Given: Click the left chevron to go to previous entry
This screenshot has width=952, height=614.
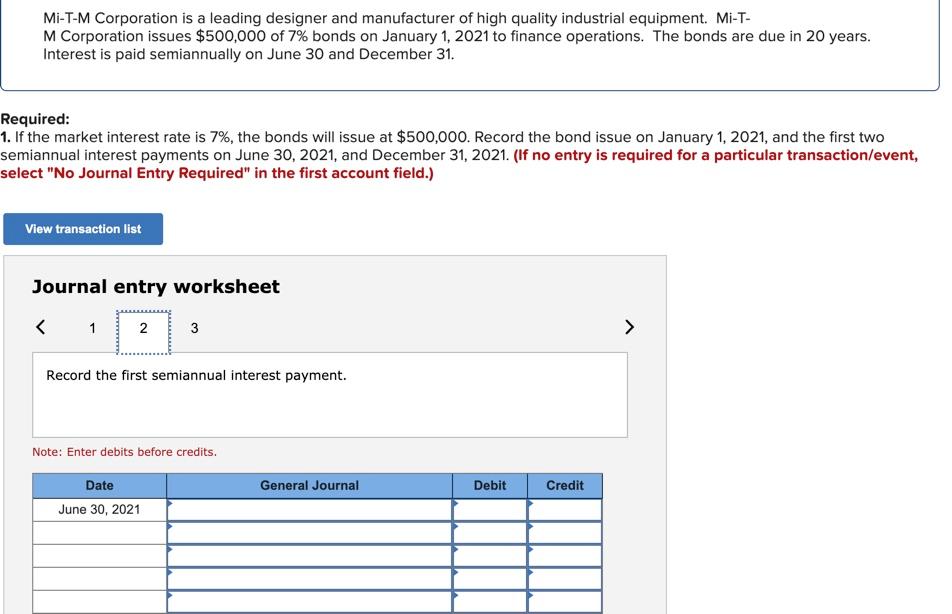Looking at the screenshot, I should 41,327.
